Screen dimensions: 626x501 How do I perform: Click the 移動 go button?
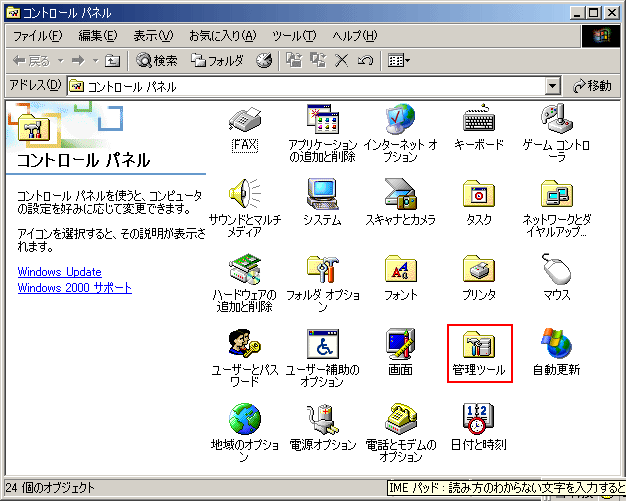[592, 86]
